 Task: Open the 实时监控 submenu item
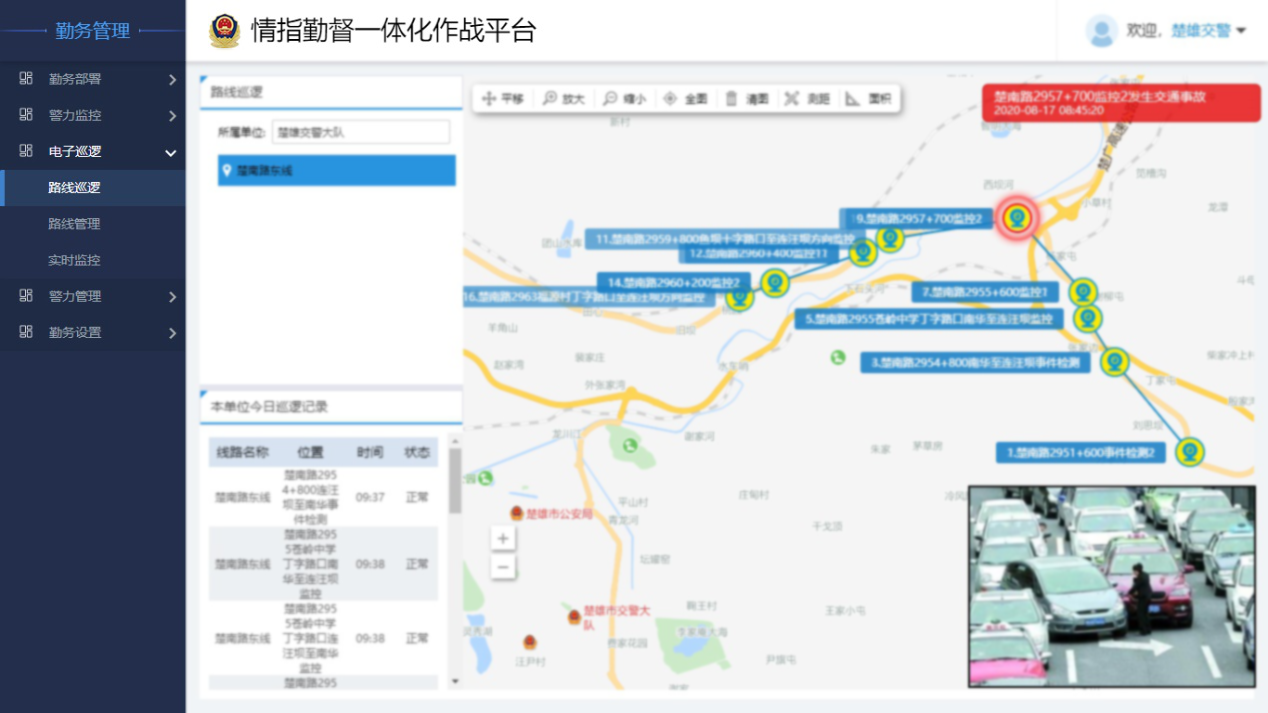(x=75, y=260)
